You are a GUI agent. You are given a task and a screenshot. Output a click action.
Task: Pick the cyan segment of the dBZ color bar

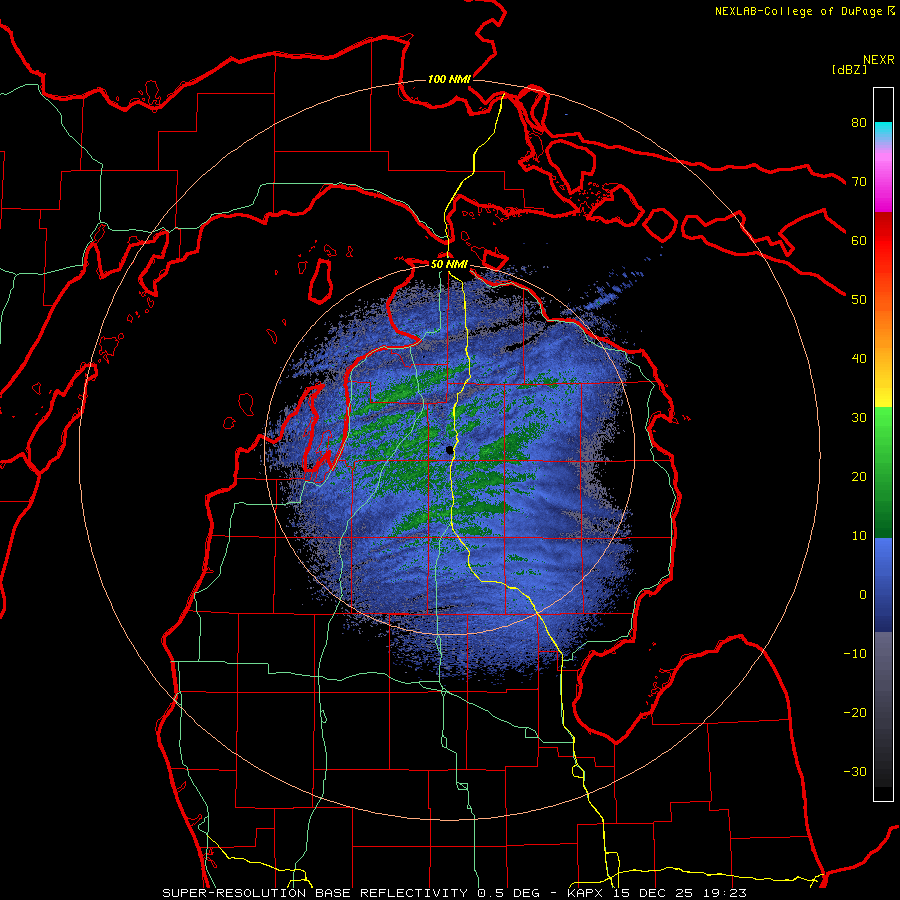point(883,131)
